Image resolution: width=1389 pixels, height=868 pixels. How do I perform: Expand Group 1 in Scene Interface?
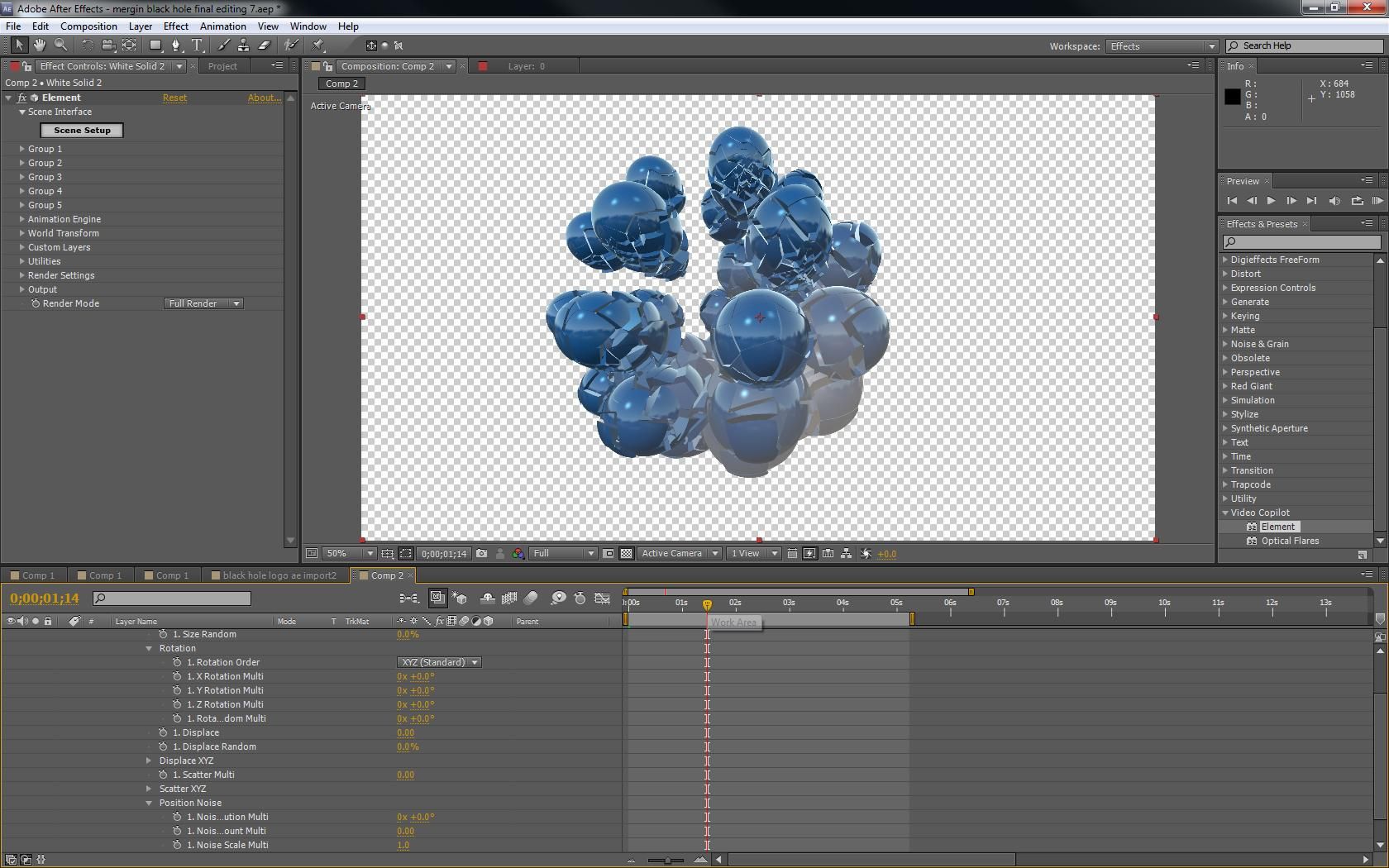tap(21, 149)
